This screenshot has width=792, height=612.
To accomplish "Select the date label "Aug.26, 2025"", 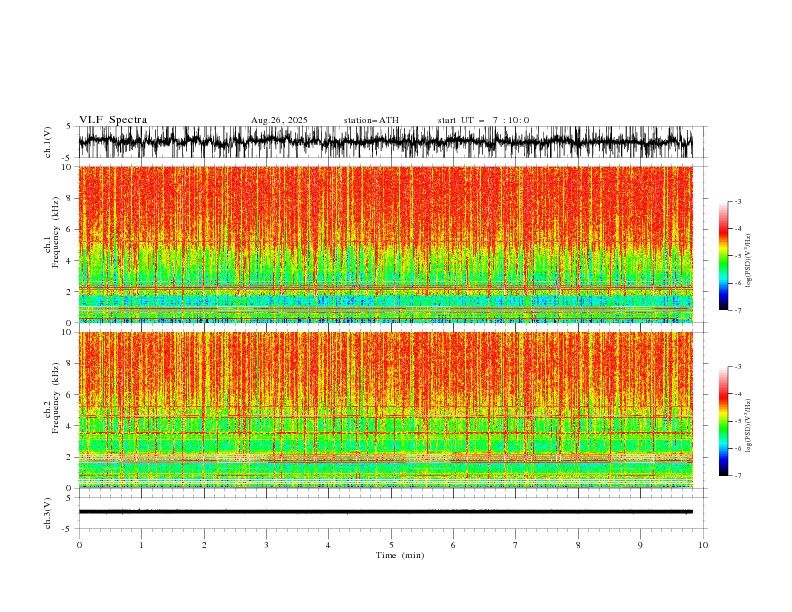I will 279,120.
